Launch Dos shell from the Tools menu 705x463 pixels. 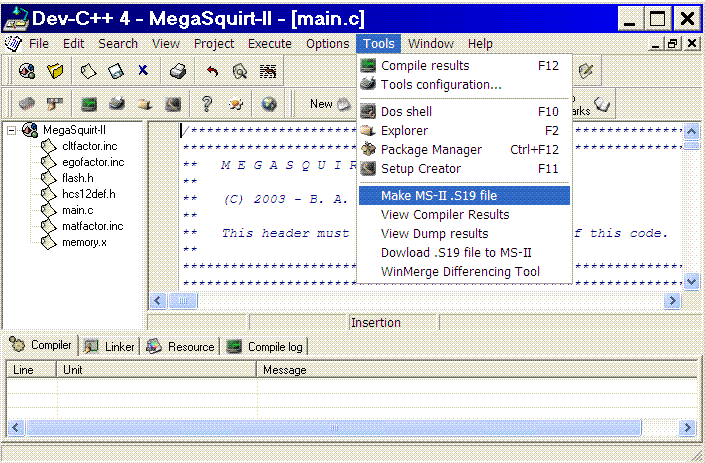(x=464, y=111)
